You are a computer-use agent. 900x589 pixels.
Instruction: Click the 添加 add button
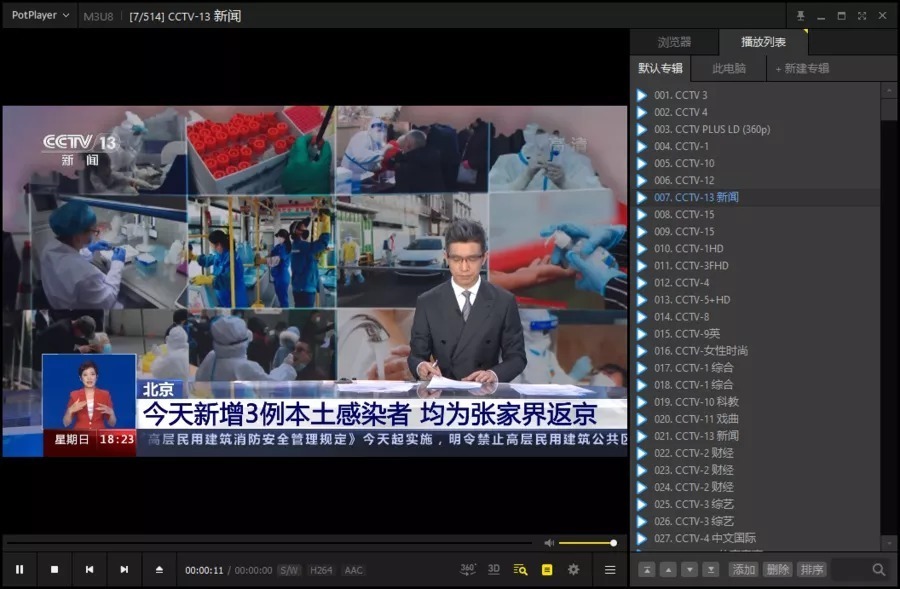coord(743,569)
